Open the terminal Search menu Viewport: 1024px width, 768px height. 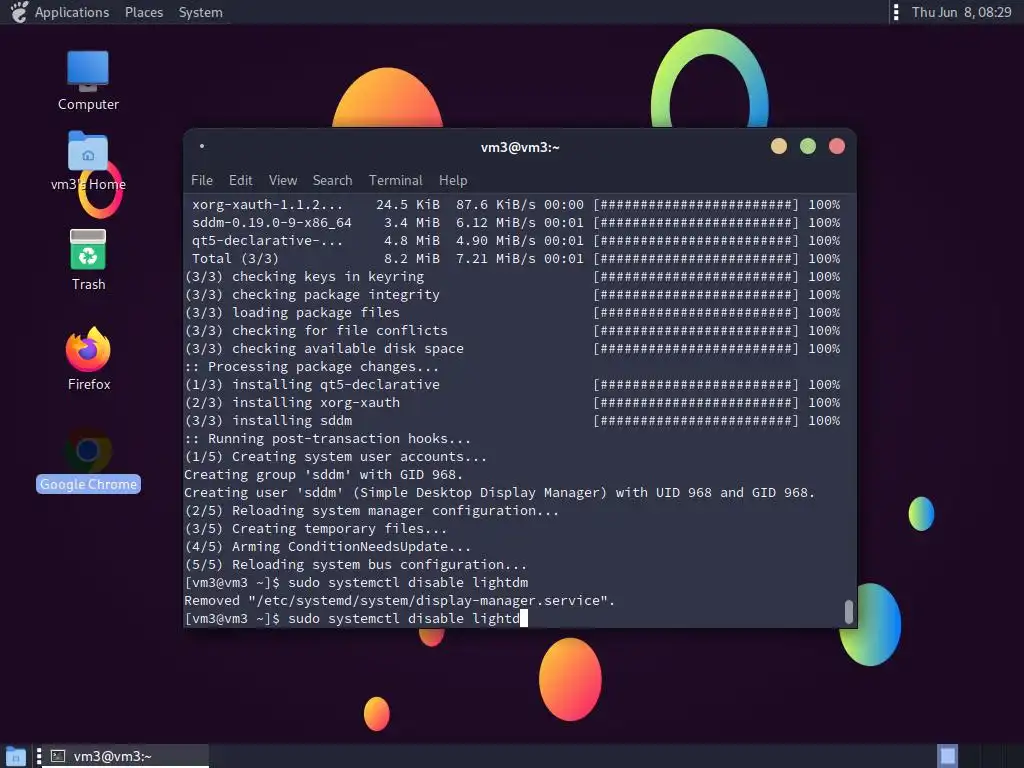[332, 180]
